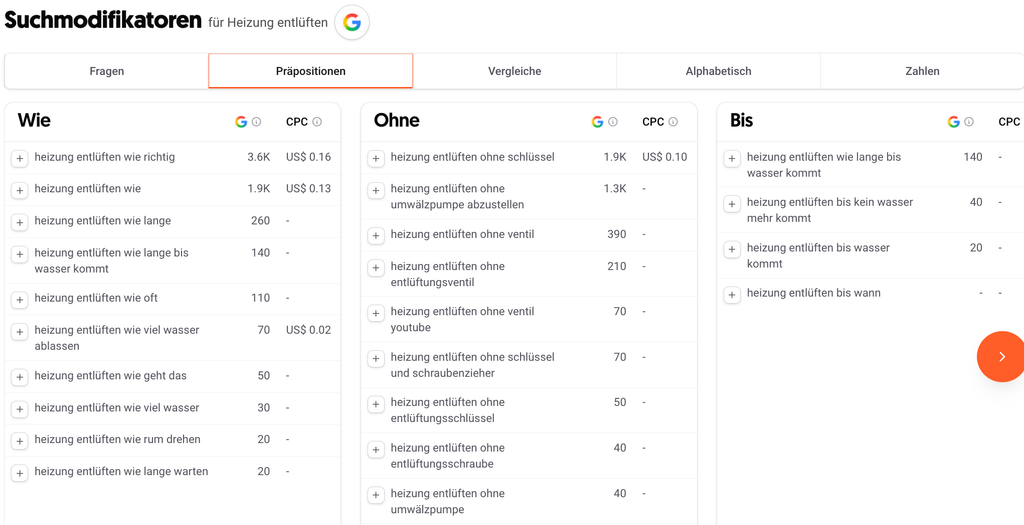Click the CPC column header in Ohne card
The image size is (1024, 525).
[653, 121]
